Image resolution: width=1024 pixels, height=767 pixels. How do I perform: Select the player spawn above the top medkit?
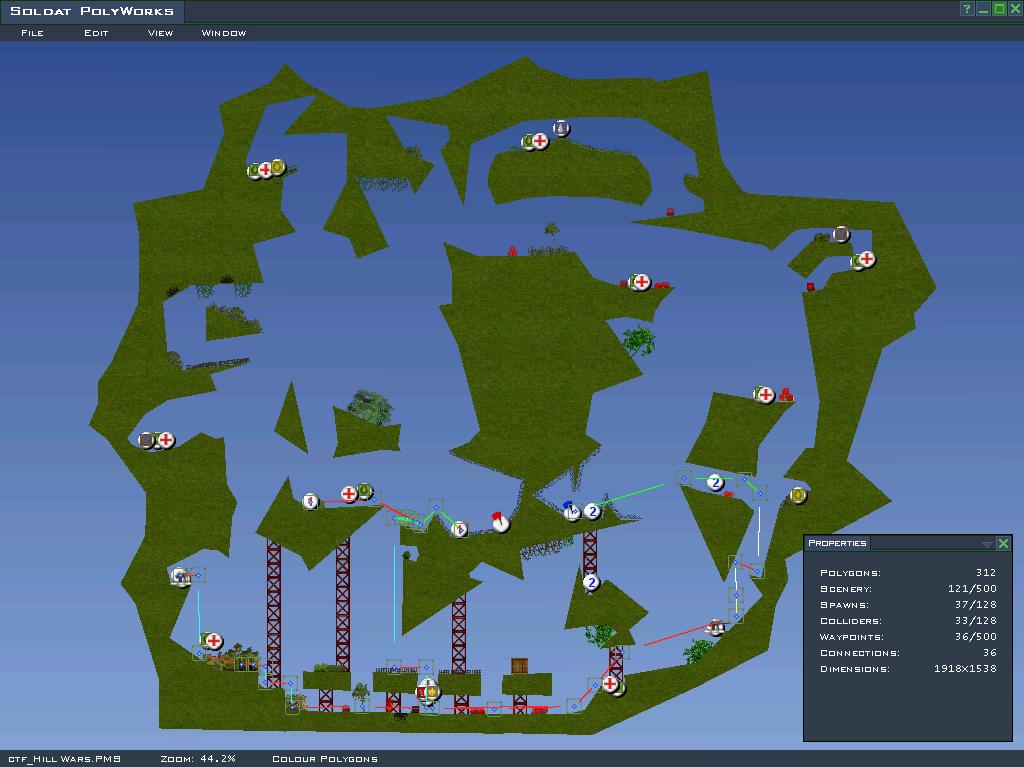click(x=561, y=128)
